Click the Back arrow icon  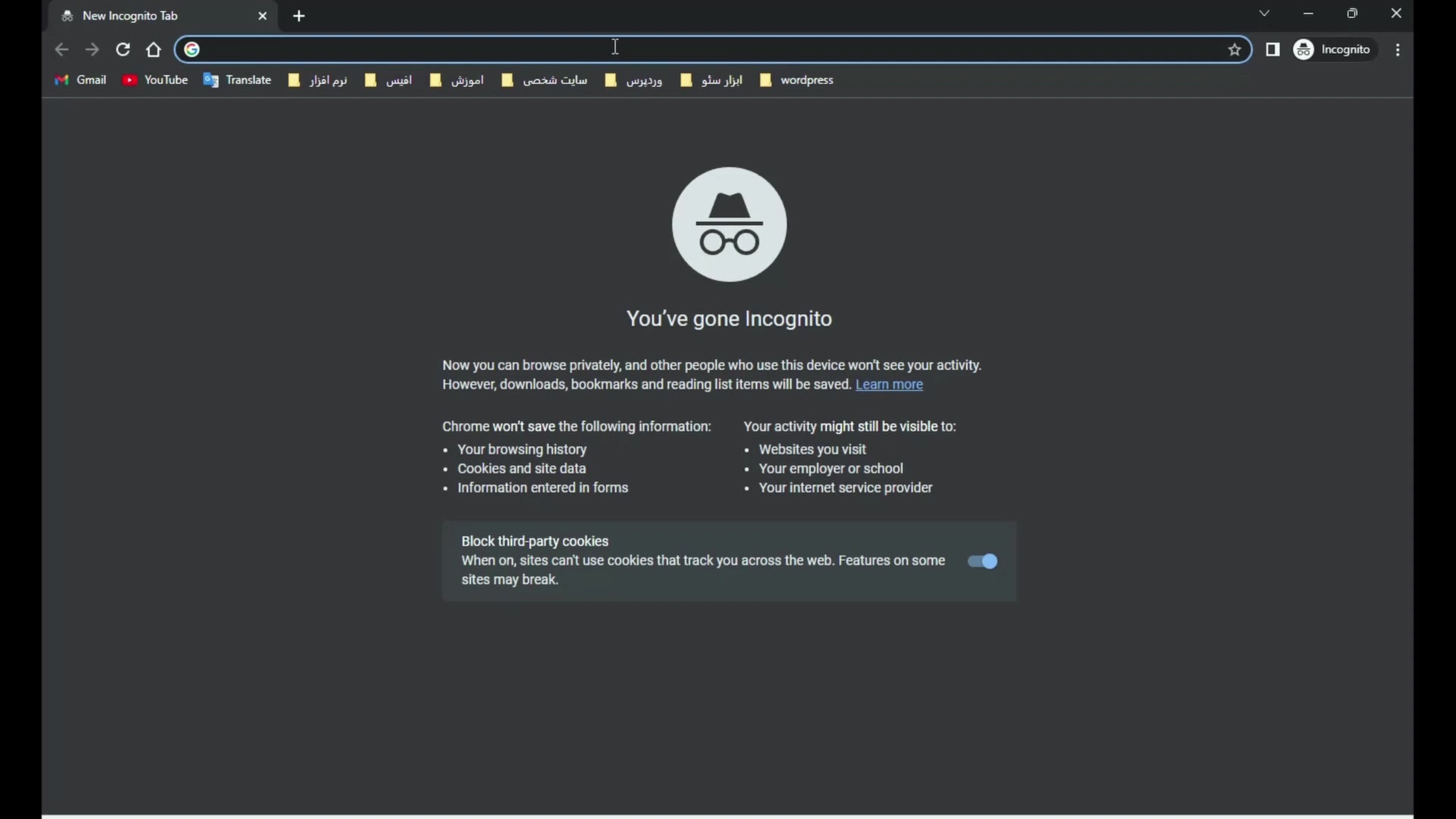point(61,50)
